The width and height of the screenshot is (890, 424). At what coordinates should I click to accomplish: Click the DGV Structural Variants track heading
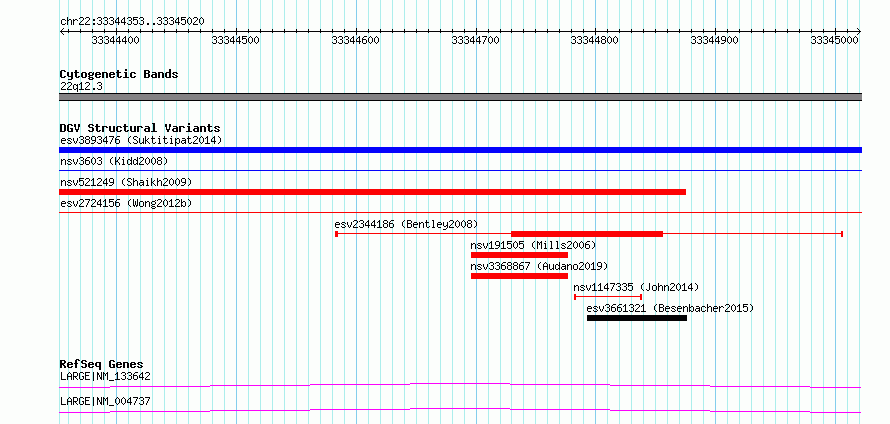pyautogui.click(x=140, y=128)
